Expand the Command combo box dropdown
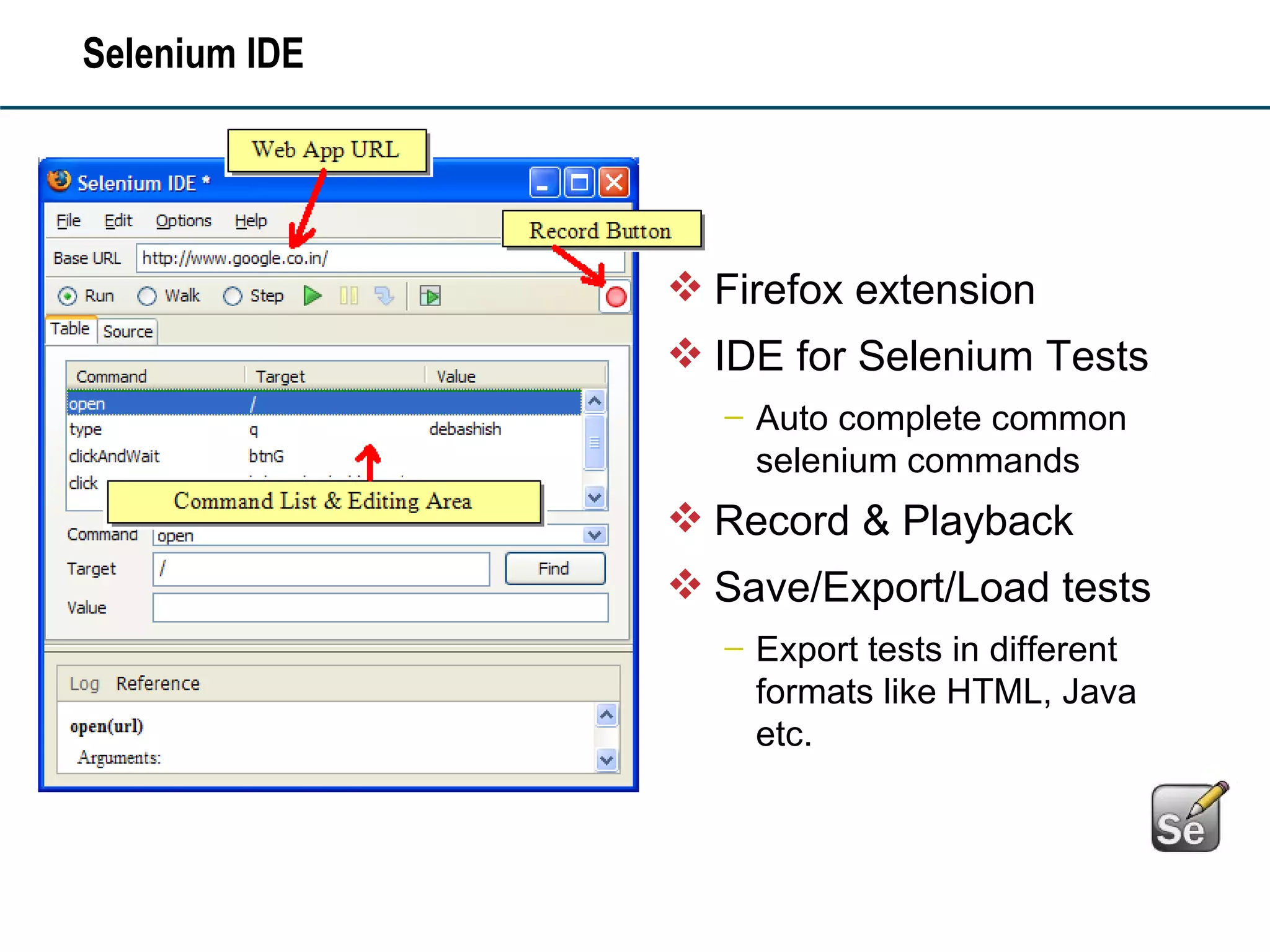The image size is (1270, 952). coord(595,535)
